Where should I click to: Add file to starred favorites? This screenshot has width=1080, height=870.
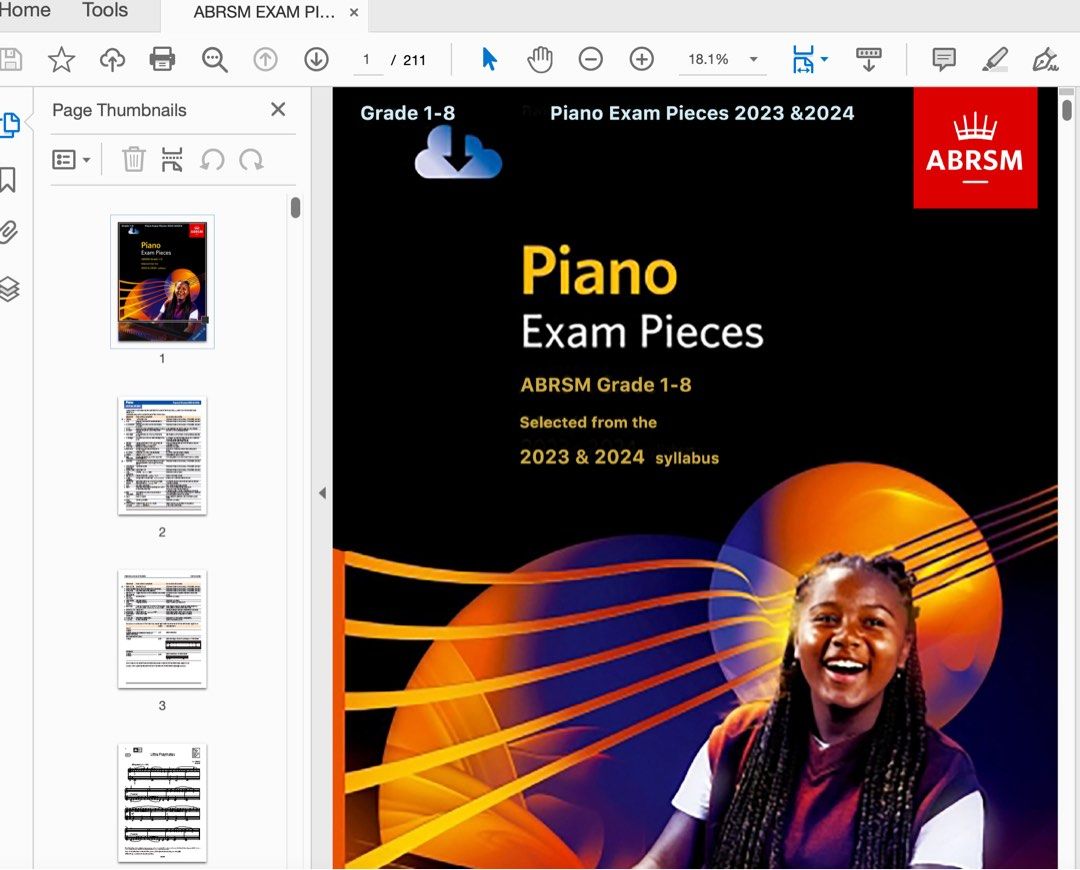pos(62,60)
